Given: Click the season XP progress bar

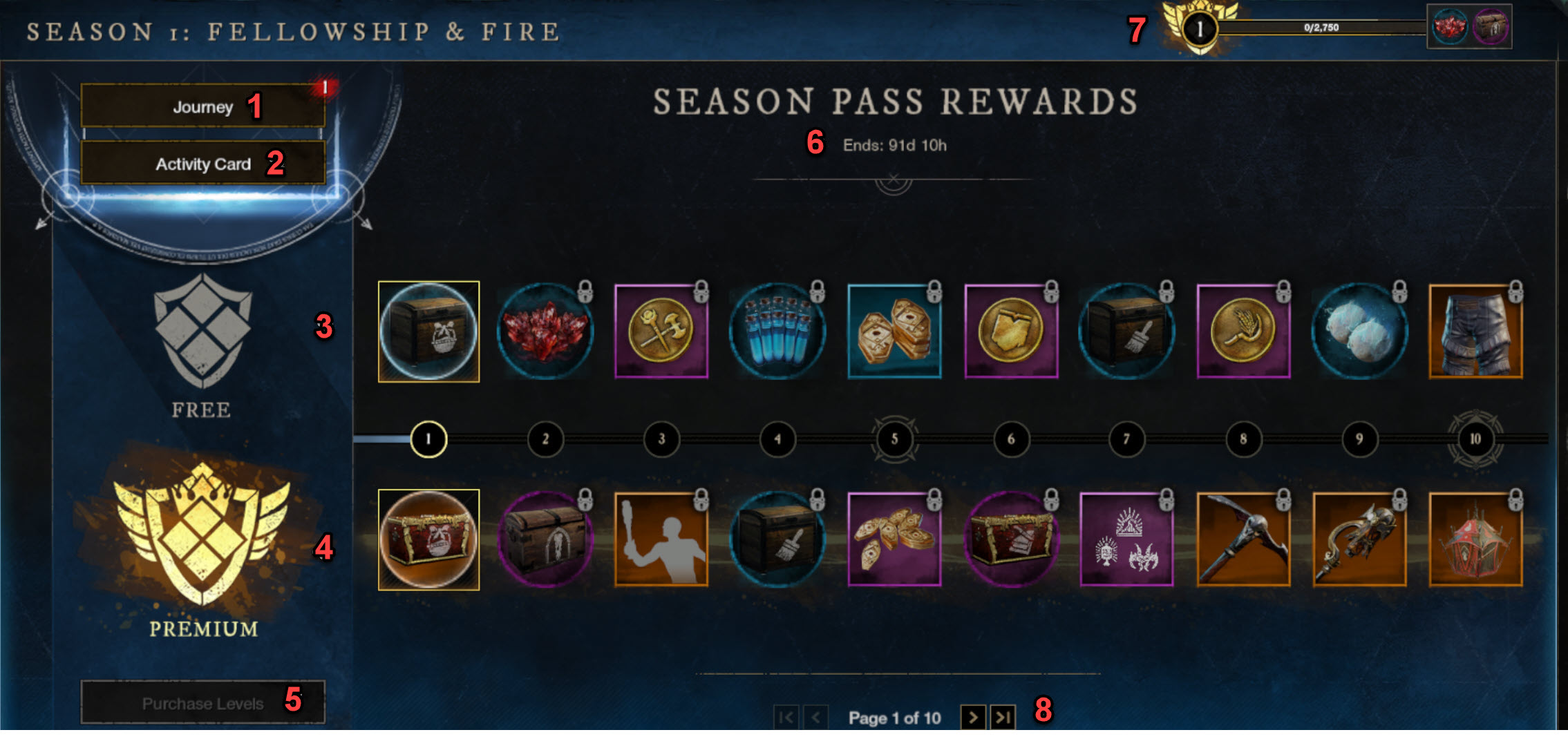Looking at the screenshot, I should (1321, 28).
